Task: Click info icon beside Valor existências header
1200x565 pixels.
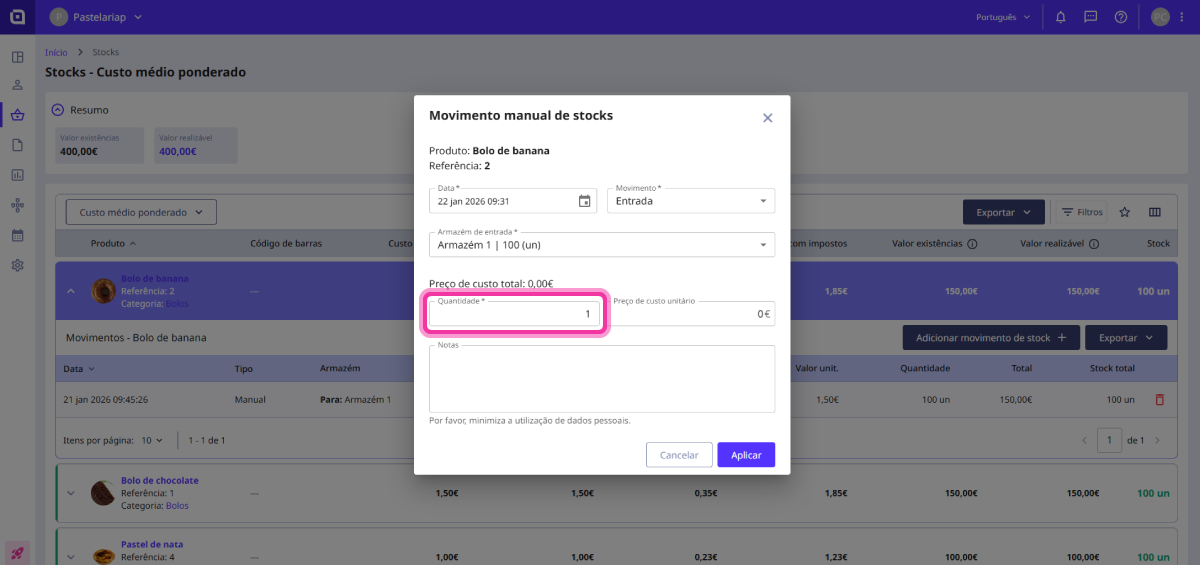Action: (x=972, y=243)
